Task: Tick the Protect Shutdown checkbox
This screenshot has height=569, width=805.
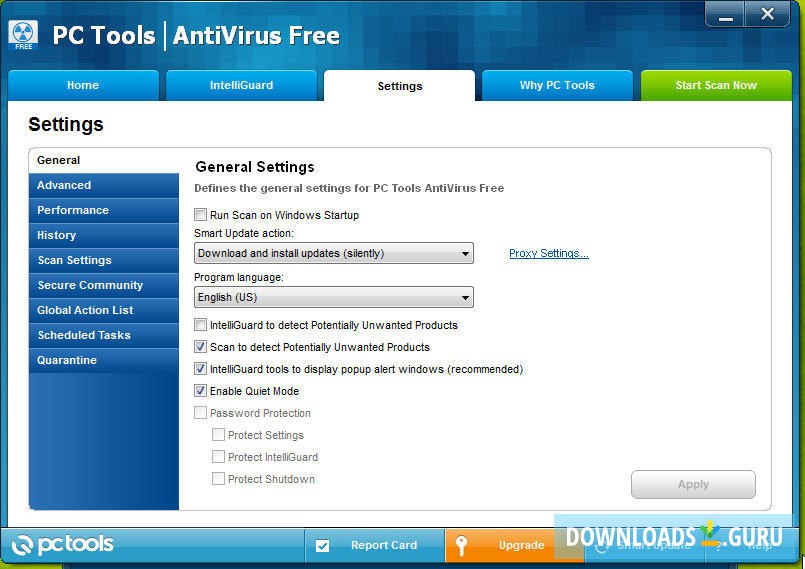Action: tap(218, 479)
